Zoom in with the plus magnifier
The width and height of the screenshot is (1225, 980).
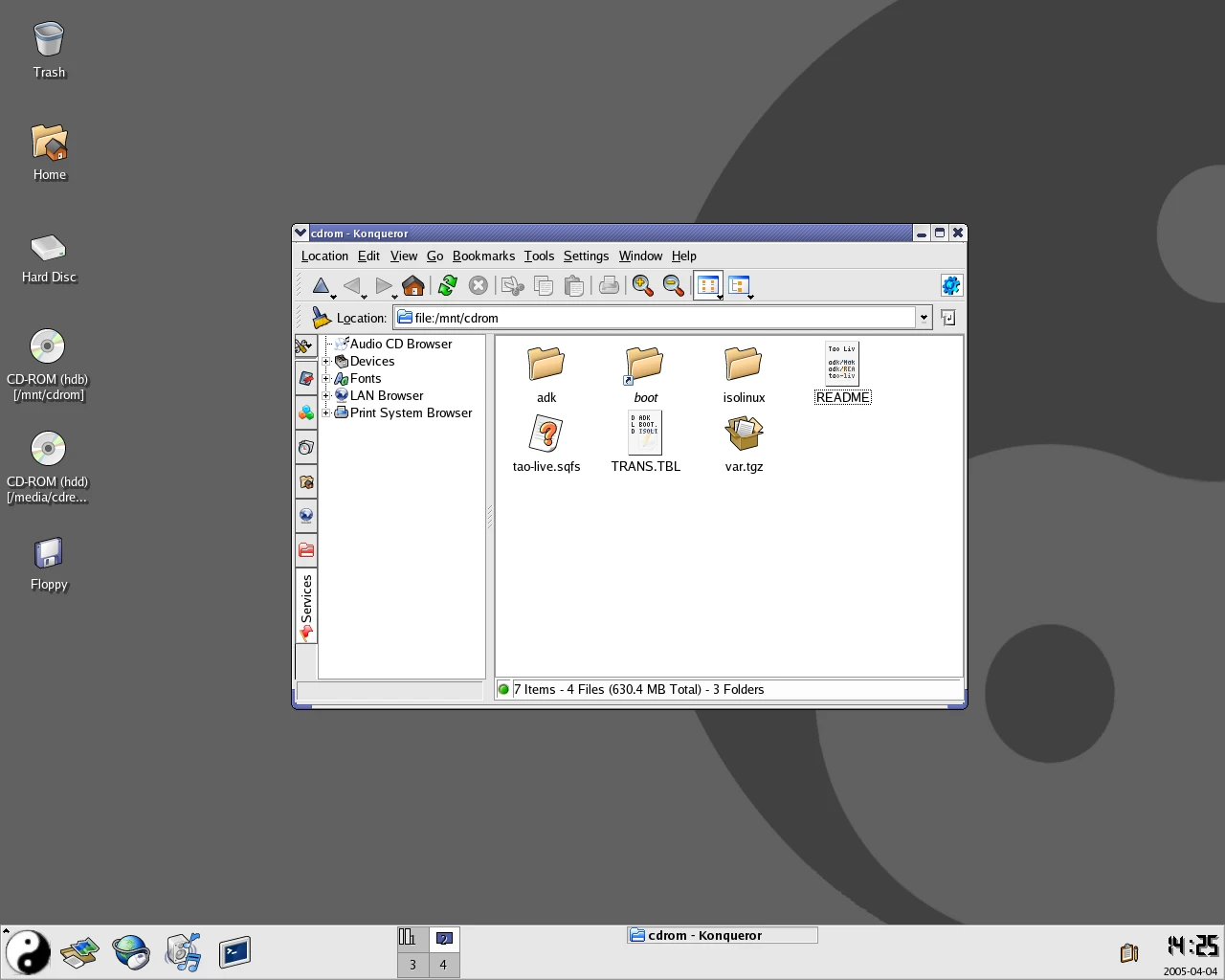click(643, 285)
